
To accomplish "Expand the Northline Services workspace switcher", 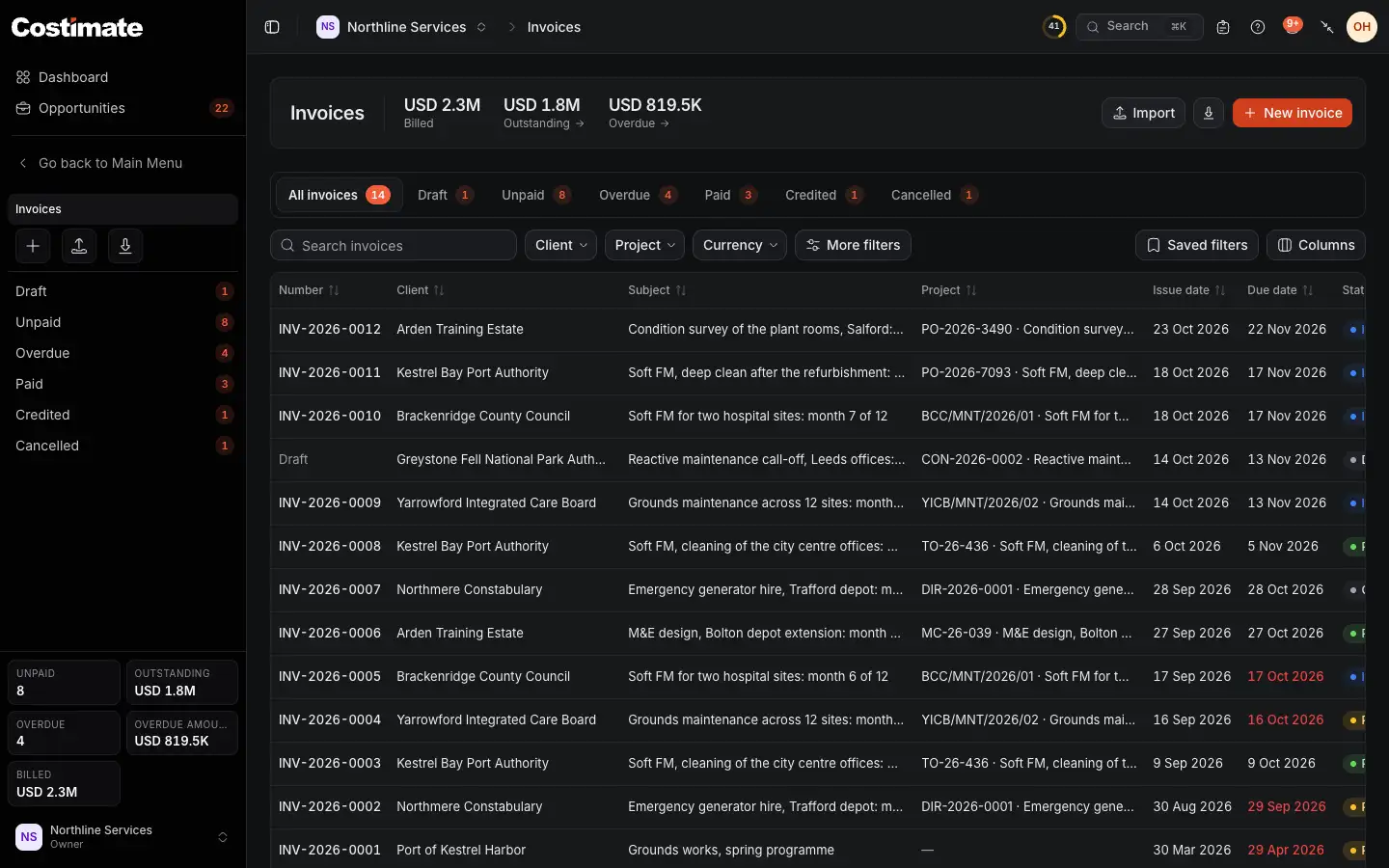I will pyautogui.click(x=402, y=27).
